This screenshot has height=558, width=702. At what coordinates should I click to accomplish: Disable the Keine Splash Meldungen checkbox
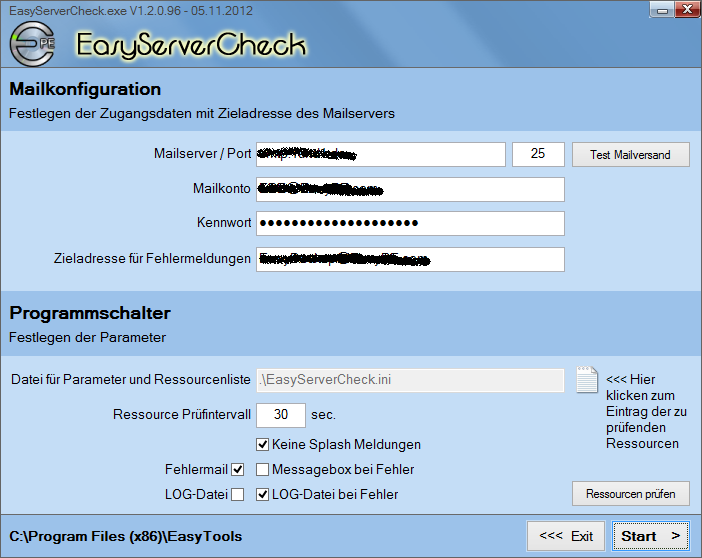click(264, 444)
